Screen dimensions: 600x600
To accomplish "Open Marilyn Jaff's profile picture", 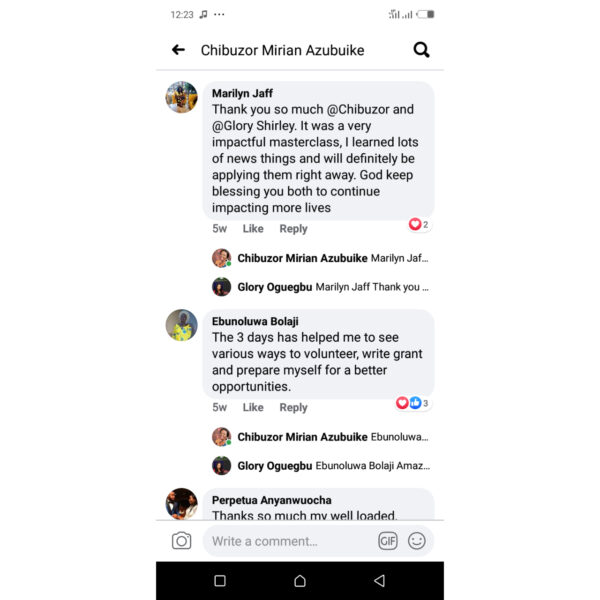I will pyautogui.click(x=181, y=97).
